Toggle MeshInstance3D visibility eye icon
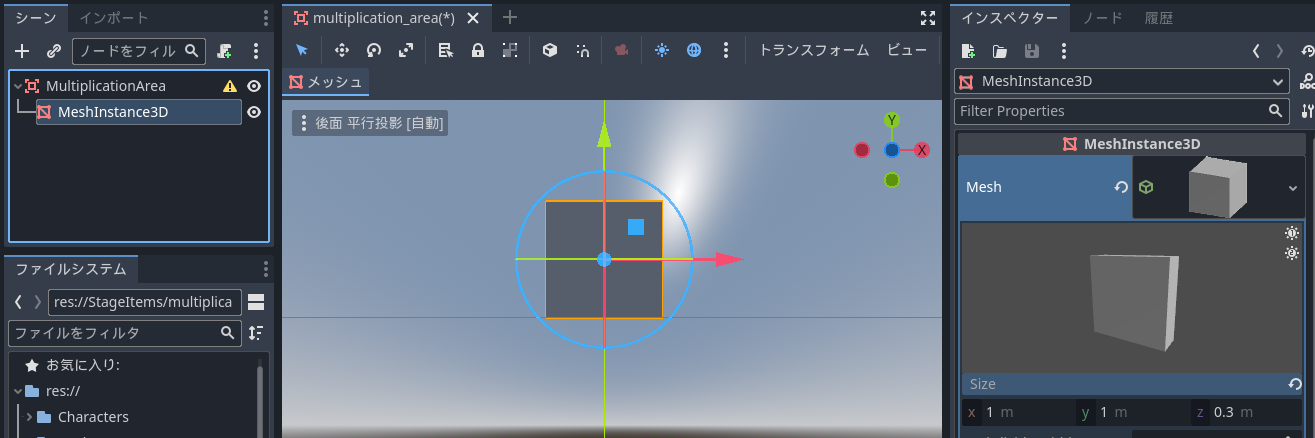 coord(254,112)
